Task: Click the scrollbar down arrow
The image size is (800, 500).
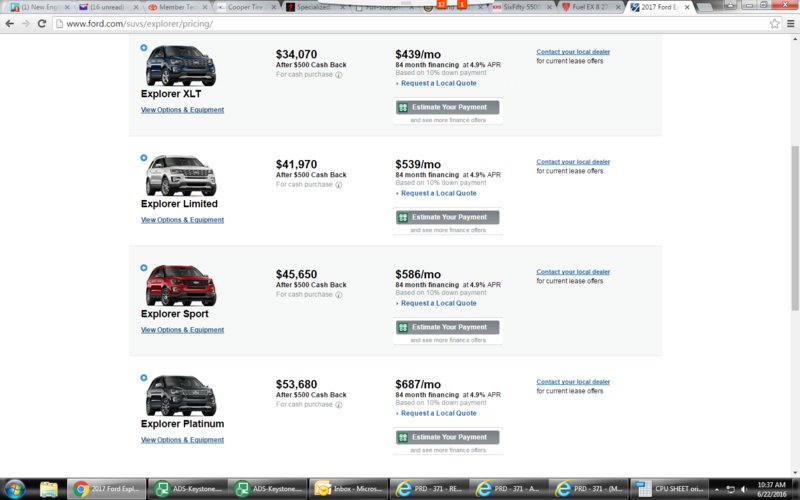Action: click(x=795, y=473)
